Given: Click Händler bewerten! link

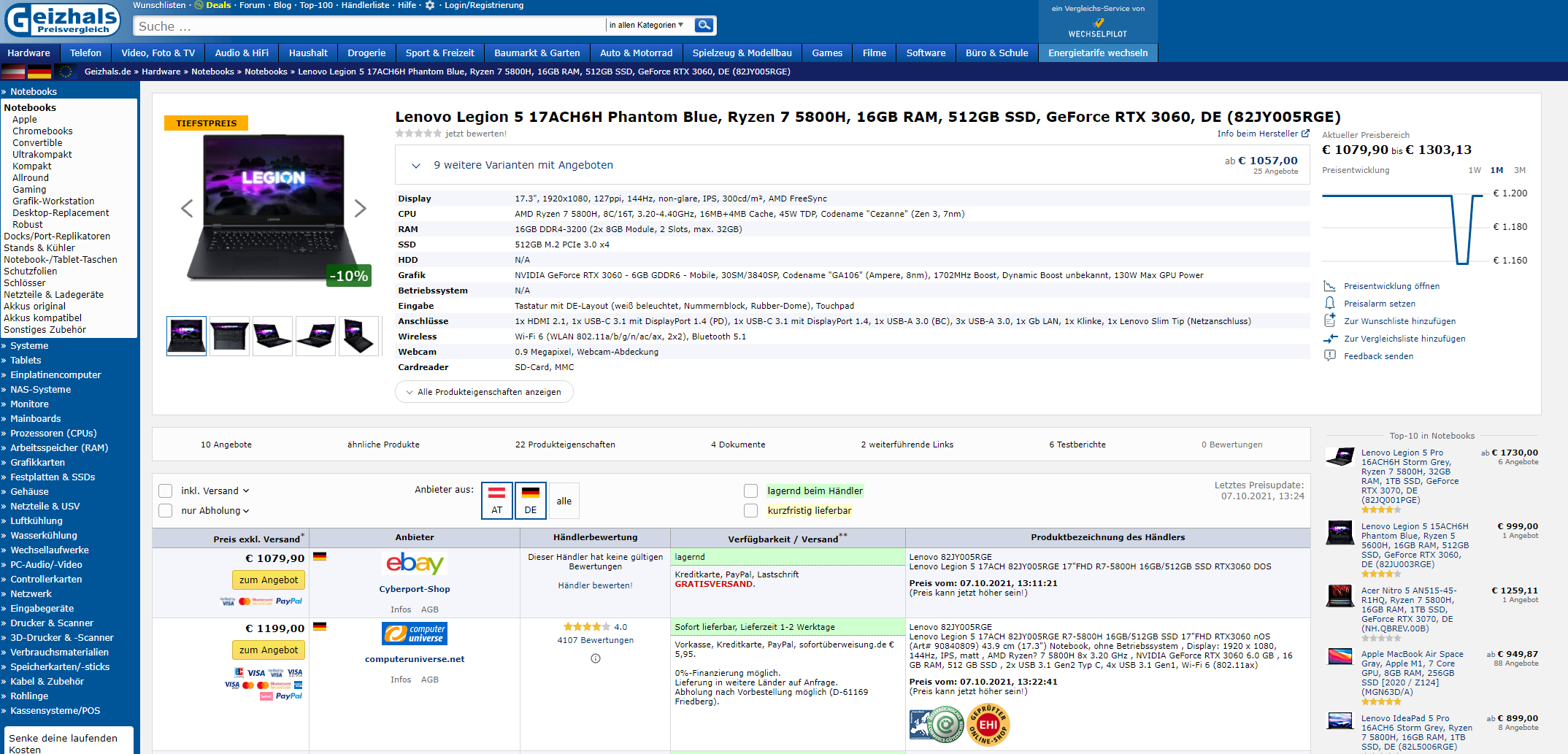Looking at the screenshot, I should pyautogui.click(x=596, y=585).
